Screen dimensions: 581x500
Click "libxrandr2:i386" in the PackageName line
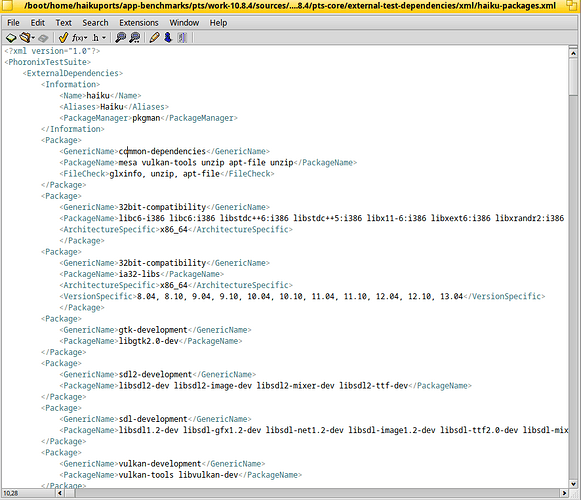point(529,218)
